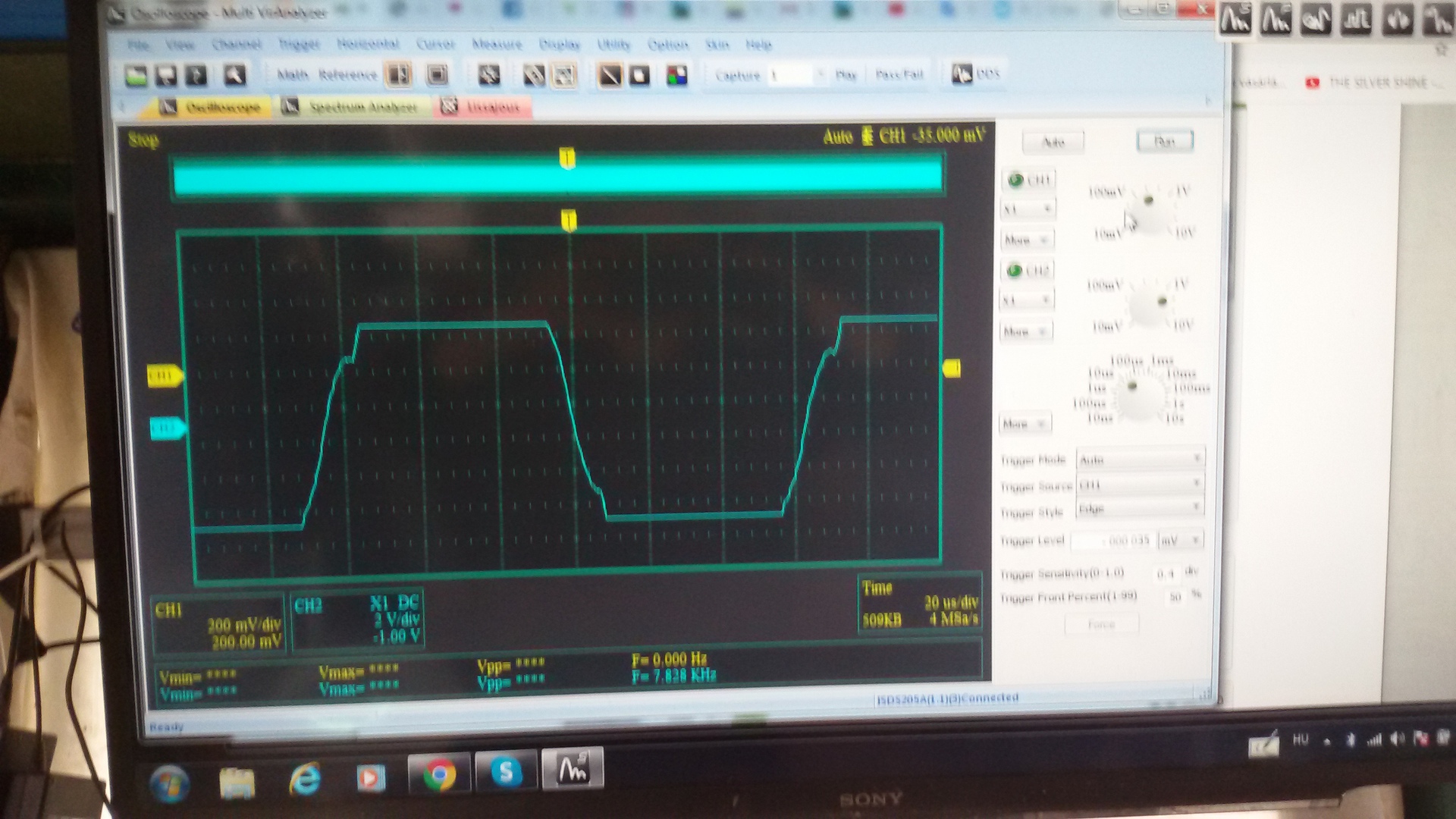Click the Run acquisition button
The height and width of the screenshot is (819, 1456).
pyautogui.click(x=1164, y=141)
